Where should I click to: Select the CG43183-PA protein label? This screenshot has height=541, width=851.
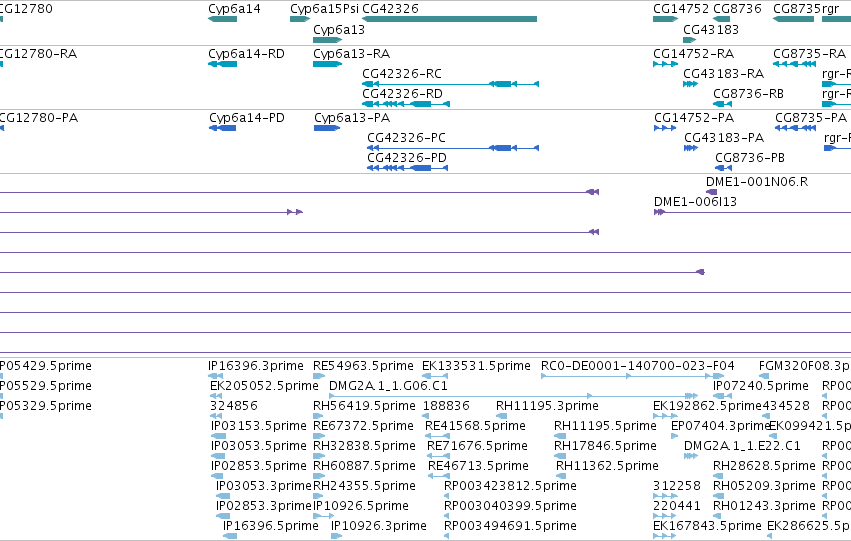pyautogui.click(x=724, y=138)
